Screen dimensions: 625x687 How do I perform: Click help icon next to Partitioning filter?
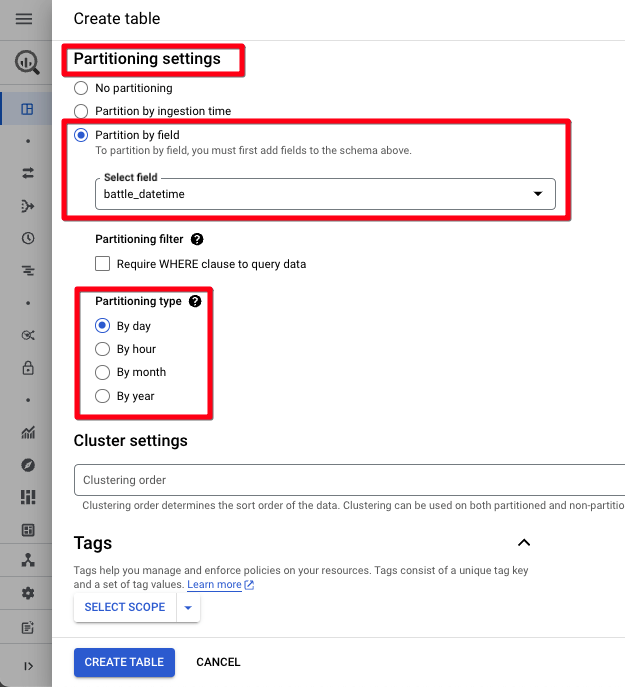(x=197, y=239)
